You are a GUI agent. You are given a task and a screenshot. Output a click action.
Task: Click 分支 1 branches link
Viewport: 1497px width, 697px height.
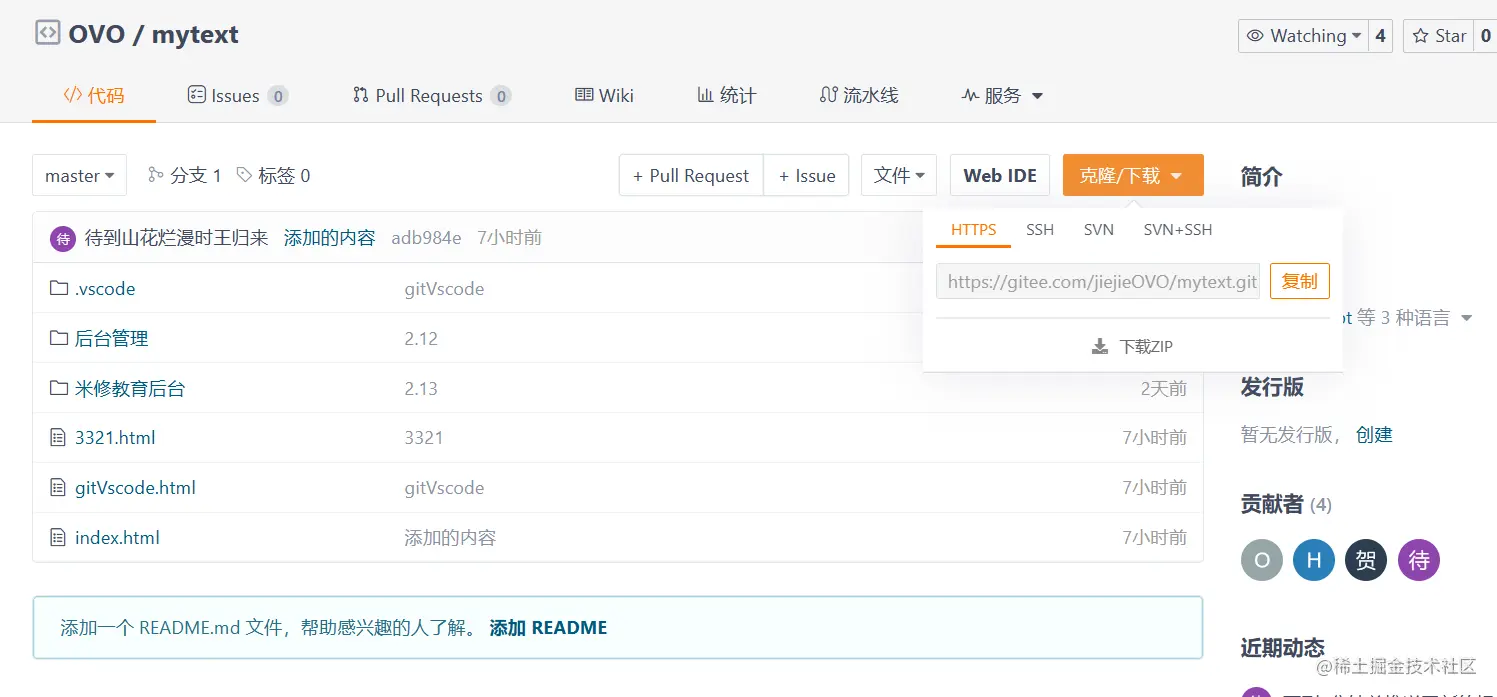(185, 175)
